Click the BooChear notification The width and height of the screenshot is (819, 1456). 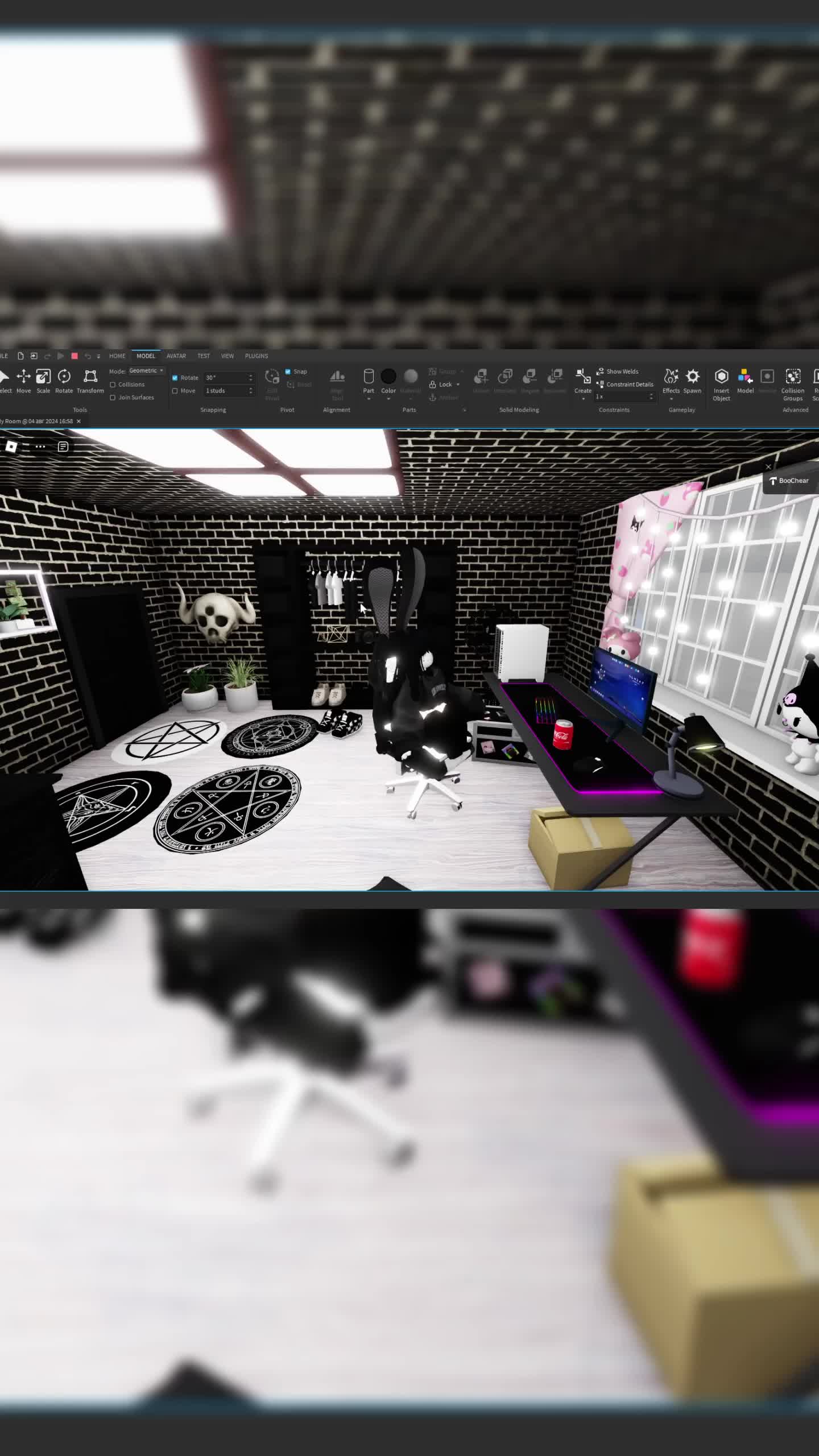pos(791,481)
